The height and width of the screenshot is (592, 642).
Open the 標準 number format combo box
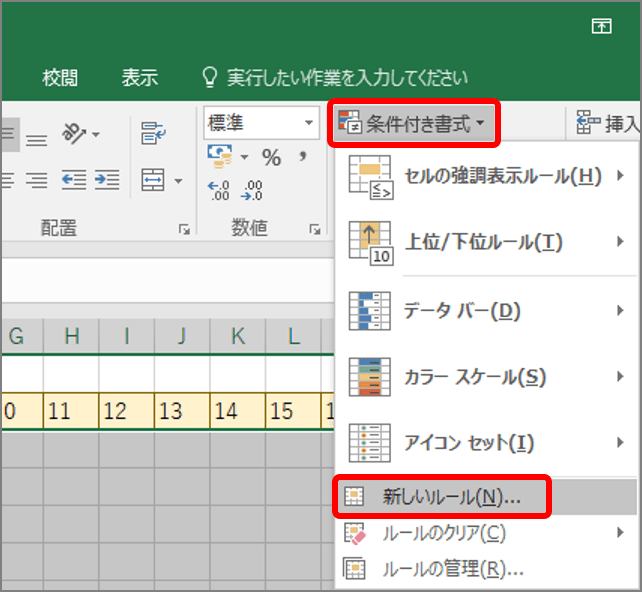click(x=262, y=122)
